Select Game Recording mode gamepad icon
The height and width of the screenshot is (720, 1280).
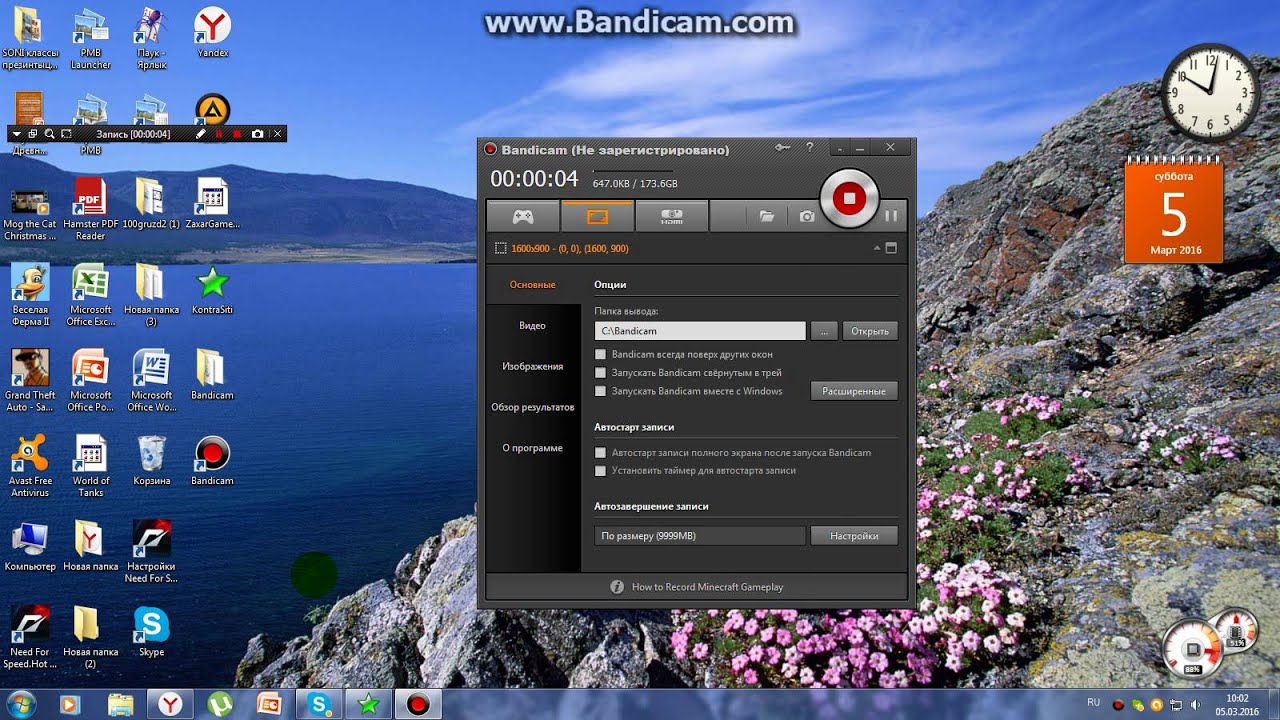pos(522,216)
